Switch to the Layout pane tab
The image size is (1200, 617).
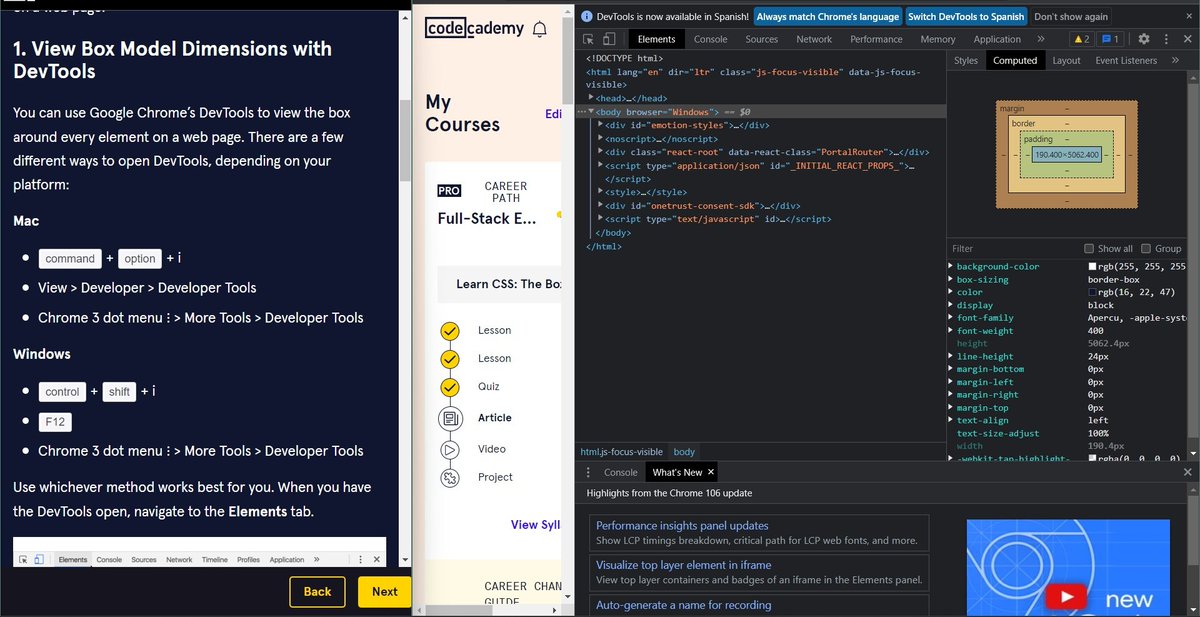click(1066, 60)
